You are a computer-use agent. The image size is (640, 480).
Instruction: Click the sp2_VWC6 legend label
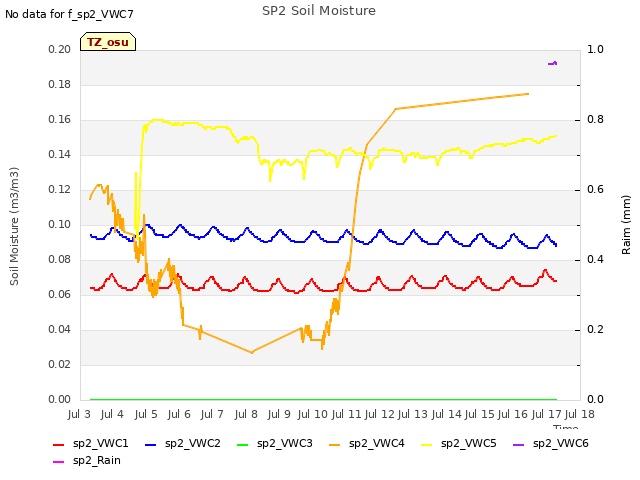point(560,444)
